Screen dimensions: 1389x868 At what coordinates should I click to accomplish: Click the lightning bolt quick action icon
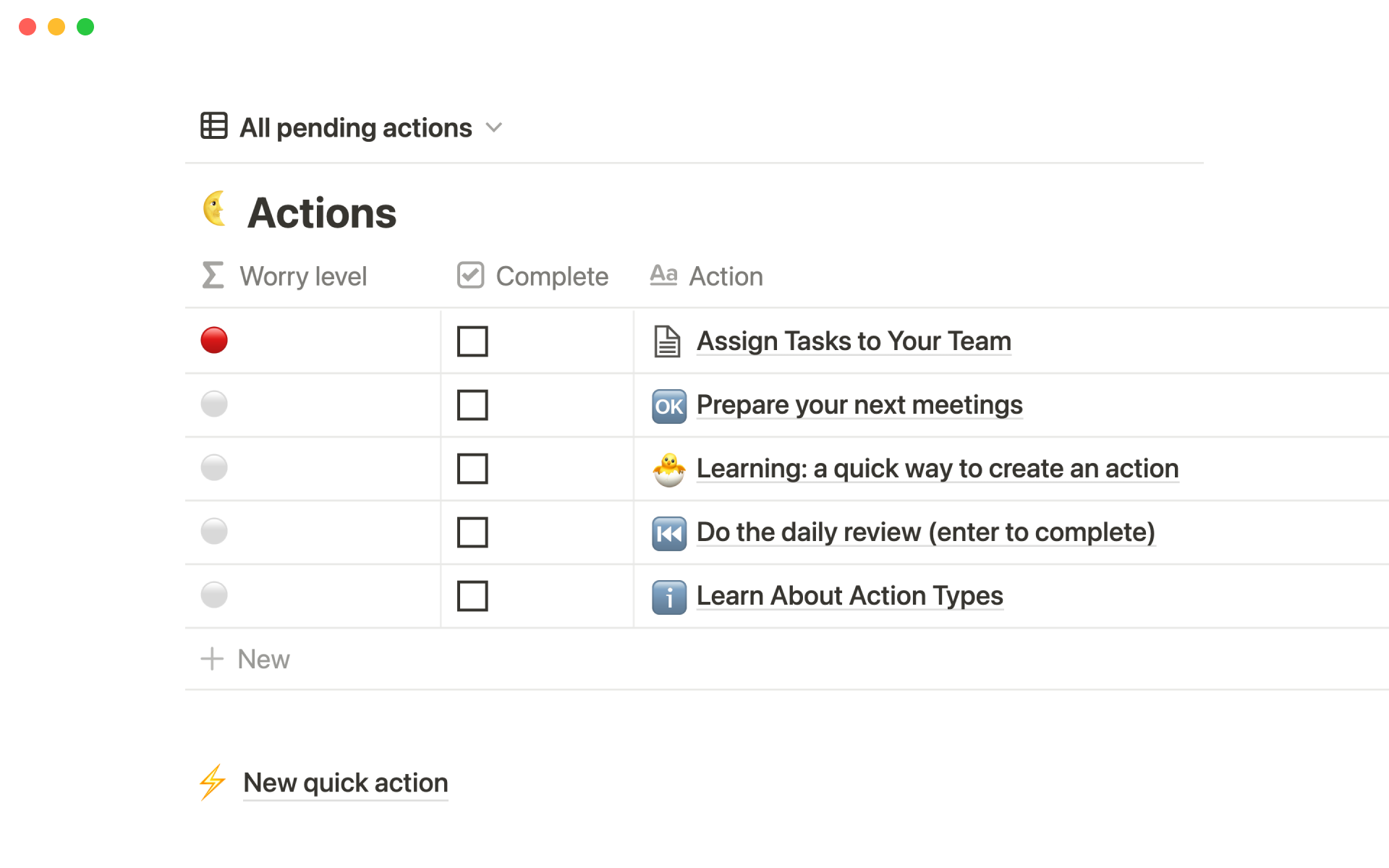tap(213, 782)
